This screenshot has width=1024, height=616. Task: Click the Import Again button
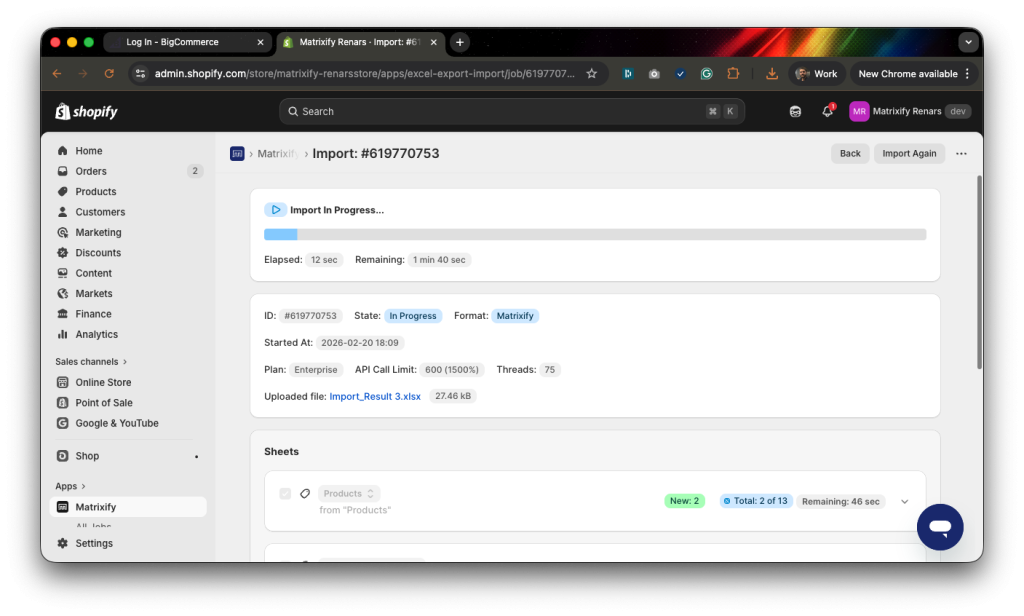click(909, 153)
